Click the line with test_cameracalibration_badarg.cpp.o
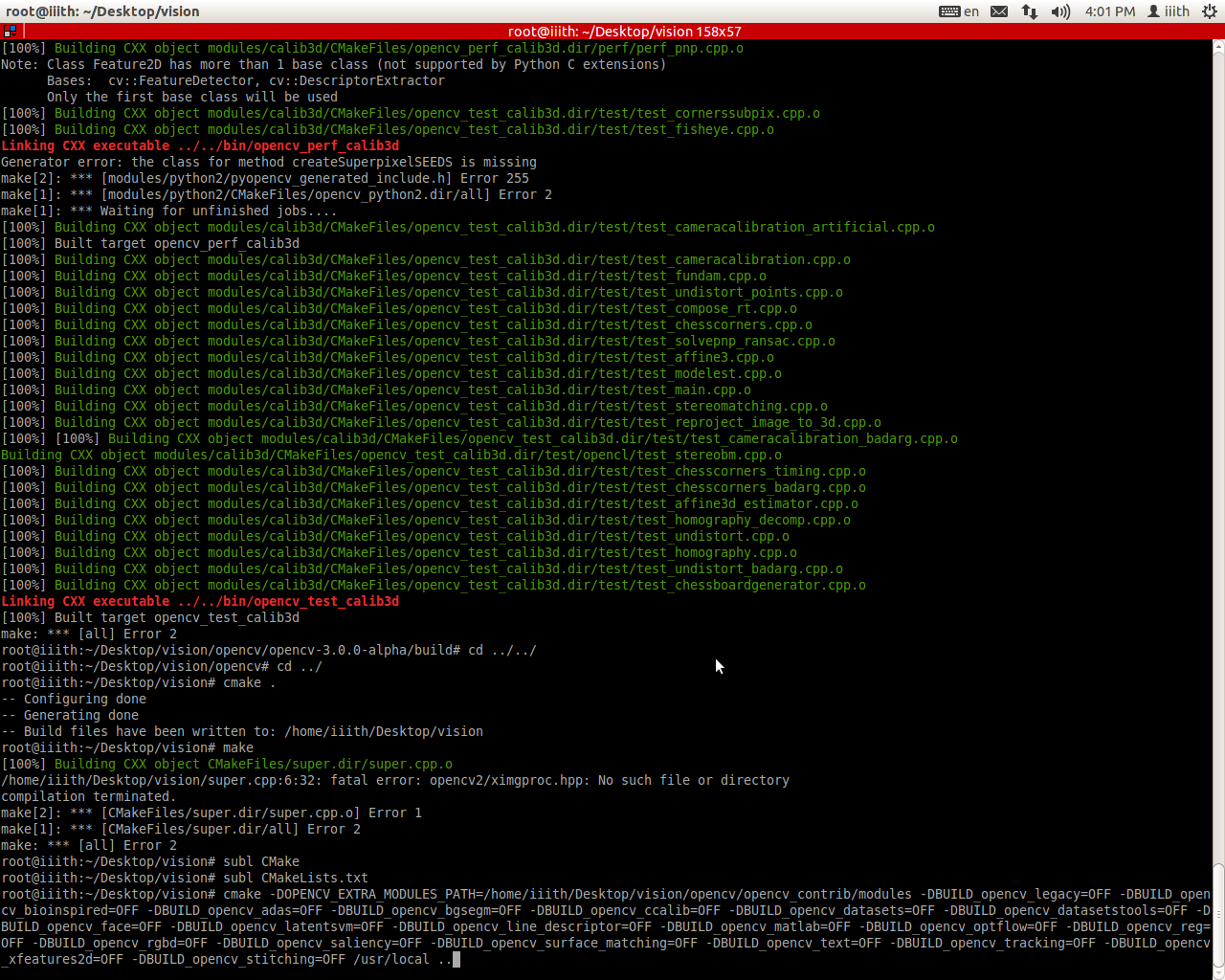 479,438
